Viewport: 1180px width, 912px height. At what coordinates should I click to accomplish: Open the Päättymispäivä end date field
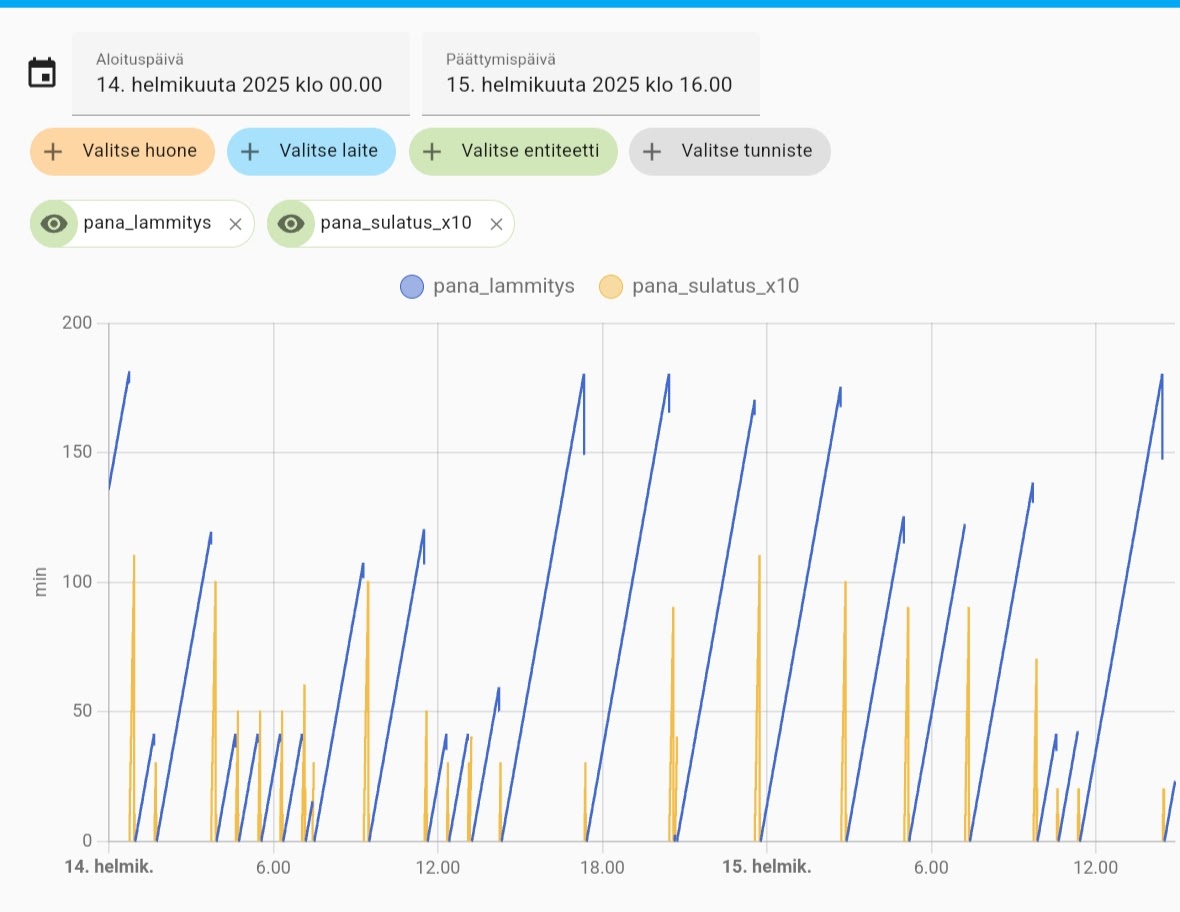[x=590, y=74]
